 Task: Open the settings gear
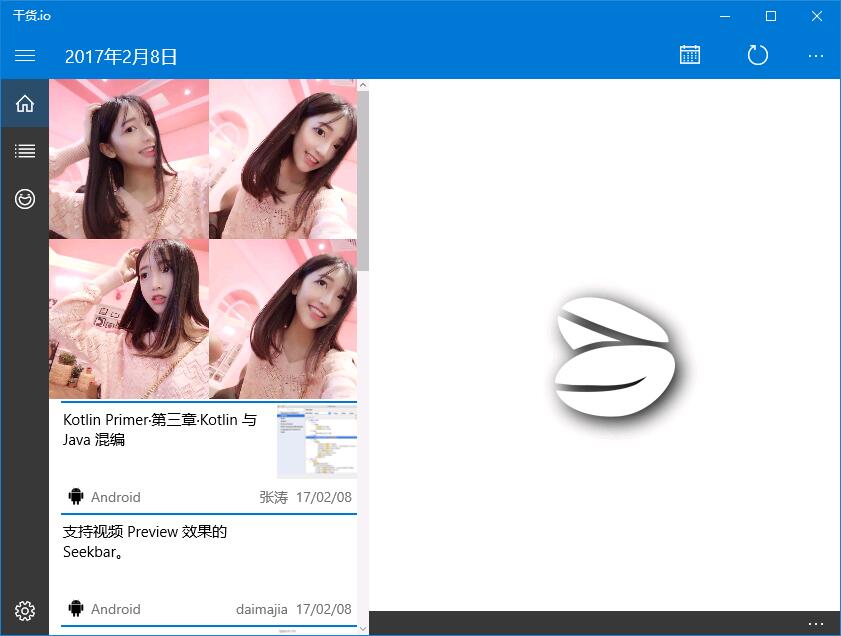[x=25, y=610]
